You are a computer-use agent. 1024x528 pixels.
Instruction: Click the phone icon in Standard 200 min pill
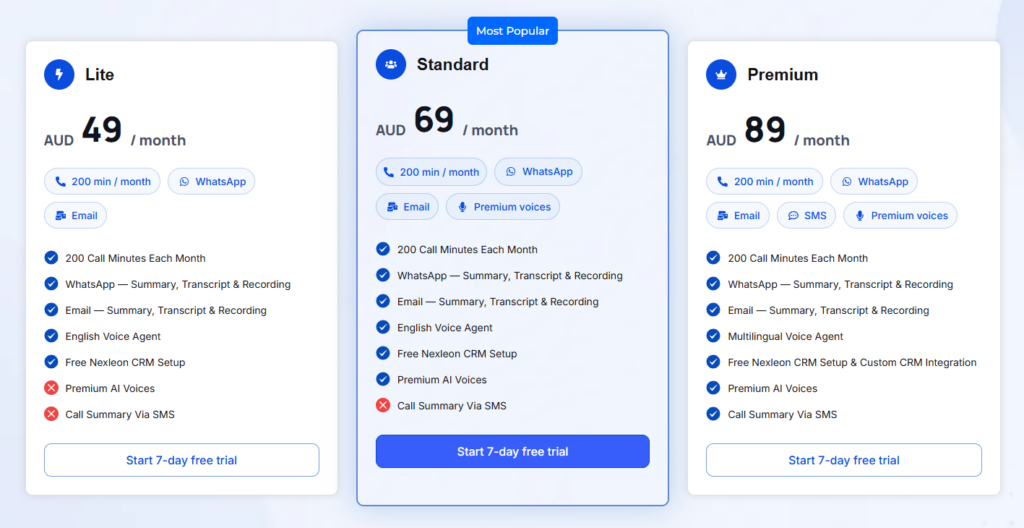(x=389, y=172)
